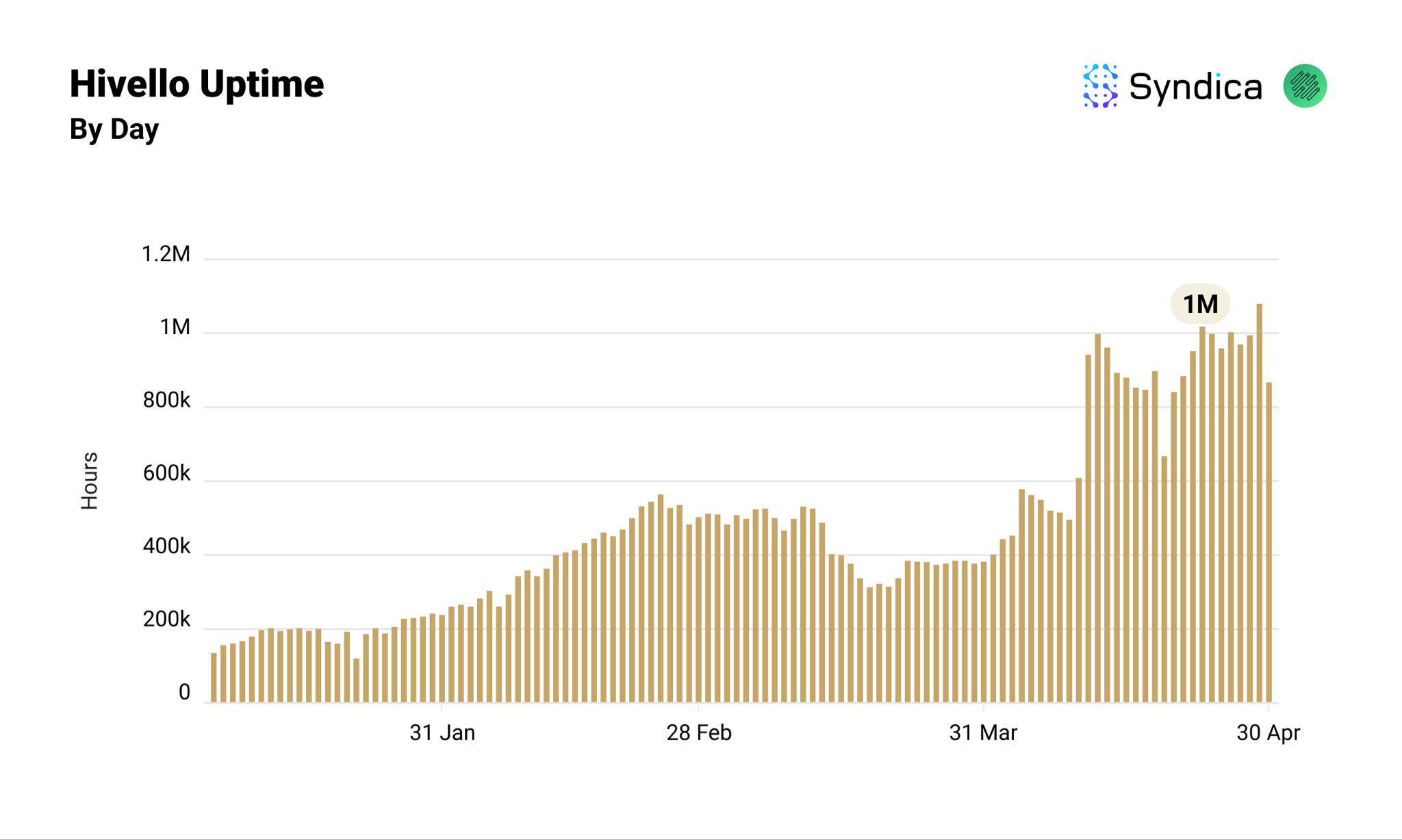Click the tallest bar near 30 Apr
The image size is (1402, 840).
[x=1260, y=503]
